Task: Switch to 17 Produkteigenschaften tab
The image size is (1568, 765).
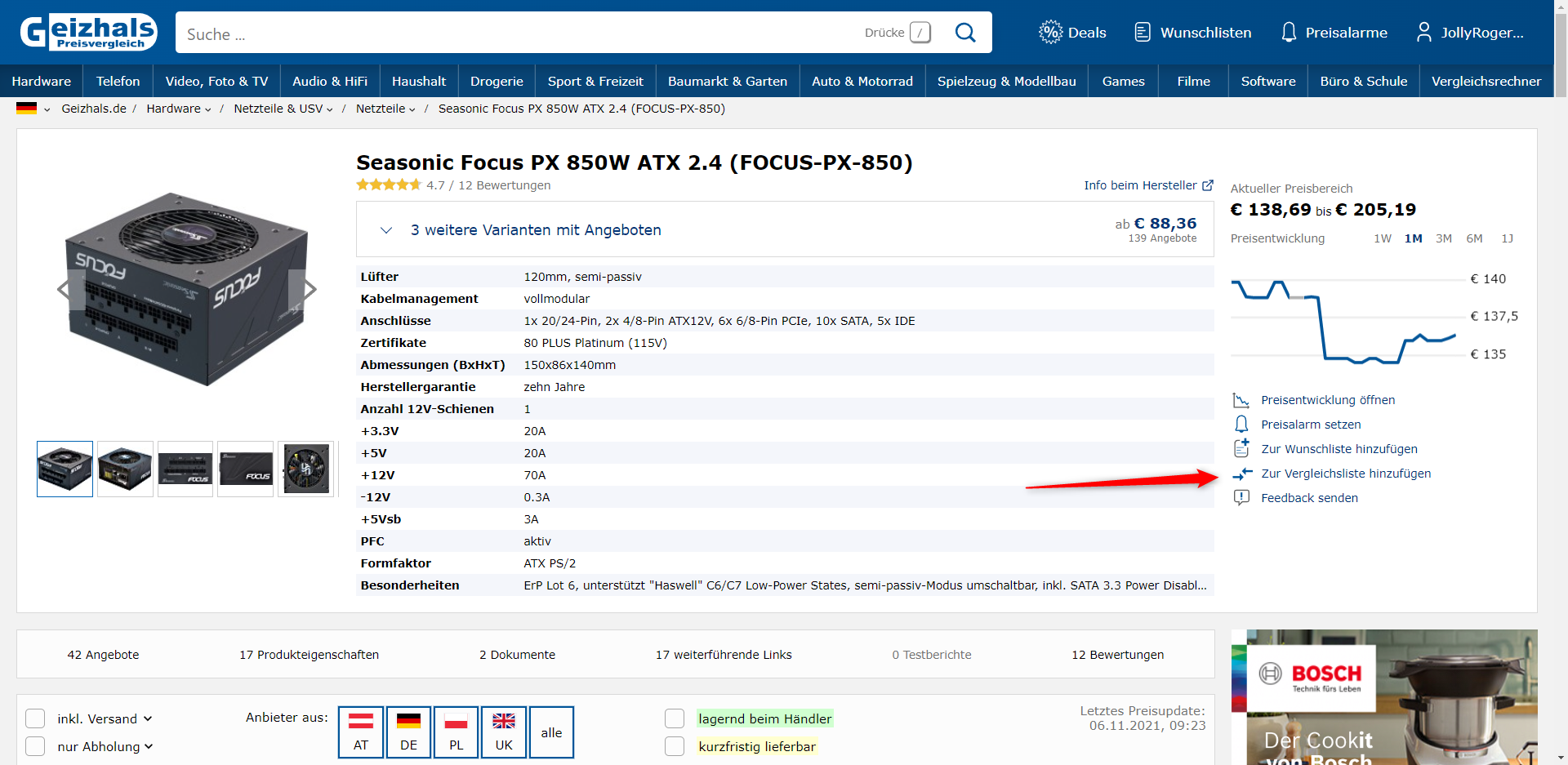Action: (x=309, y=655)
